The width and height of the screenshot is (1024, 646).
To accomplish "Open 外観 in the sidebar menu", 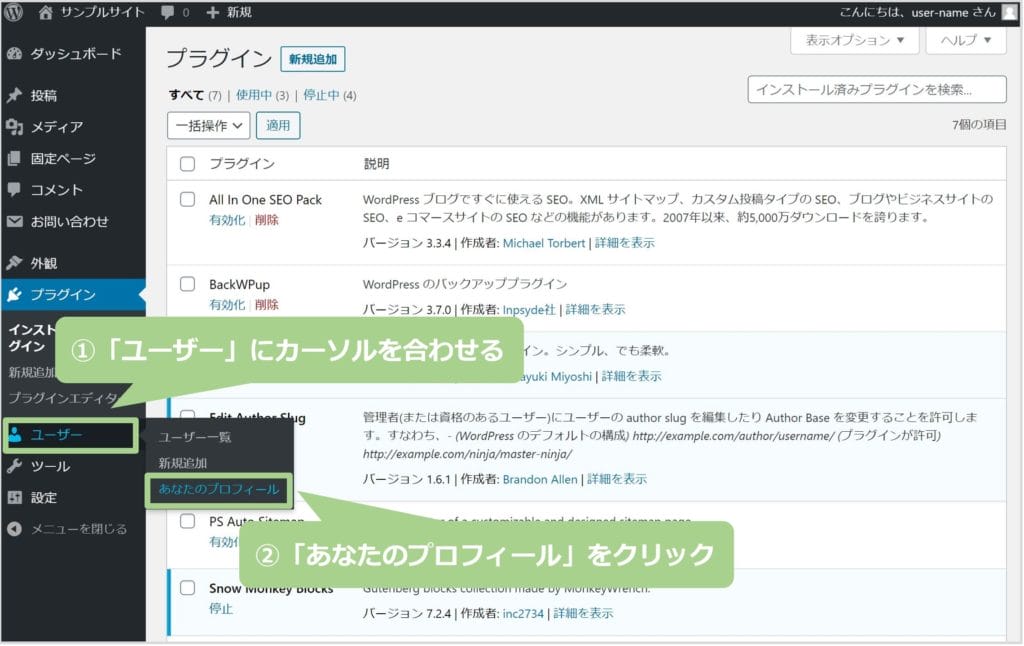I will pyautogui.click(x=44, y=263).
